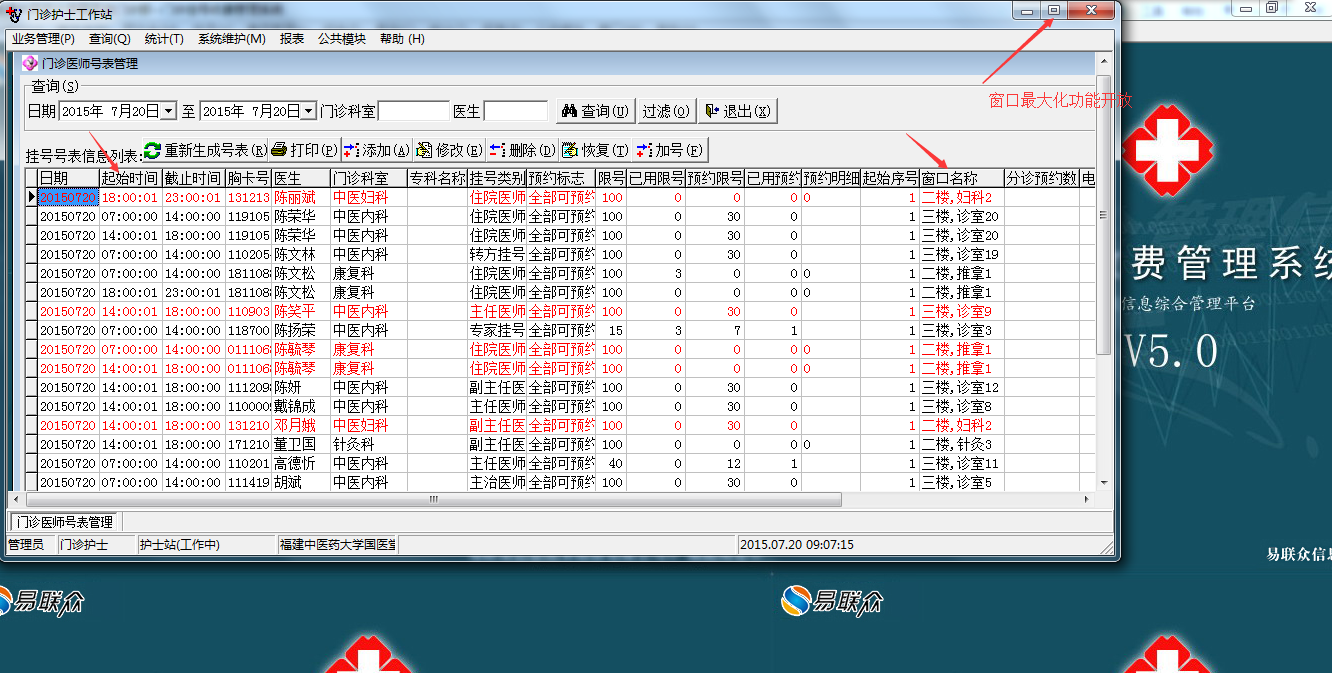Click the 主治医师 cell in 胡斌's row
Image resolution: width=1332 pixels, height=673 pixels.
point(497,483)
